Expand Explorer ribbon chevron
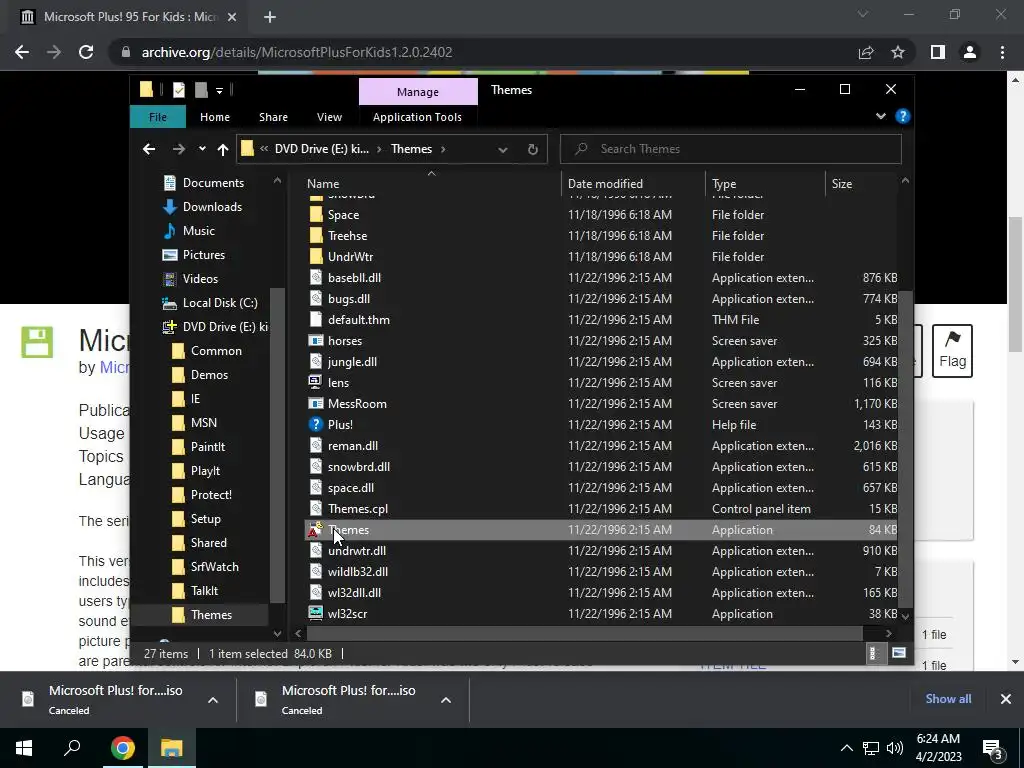Screen dimensions: 1024x768 pyautogui.click(x=880, y=116)
